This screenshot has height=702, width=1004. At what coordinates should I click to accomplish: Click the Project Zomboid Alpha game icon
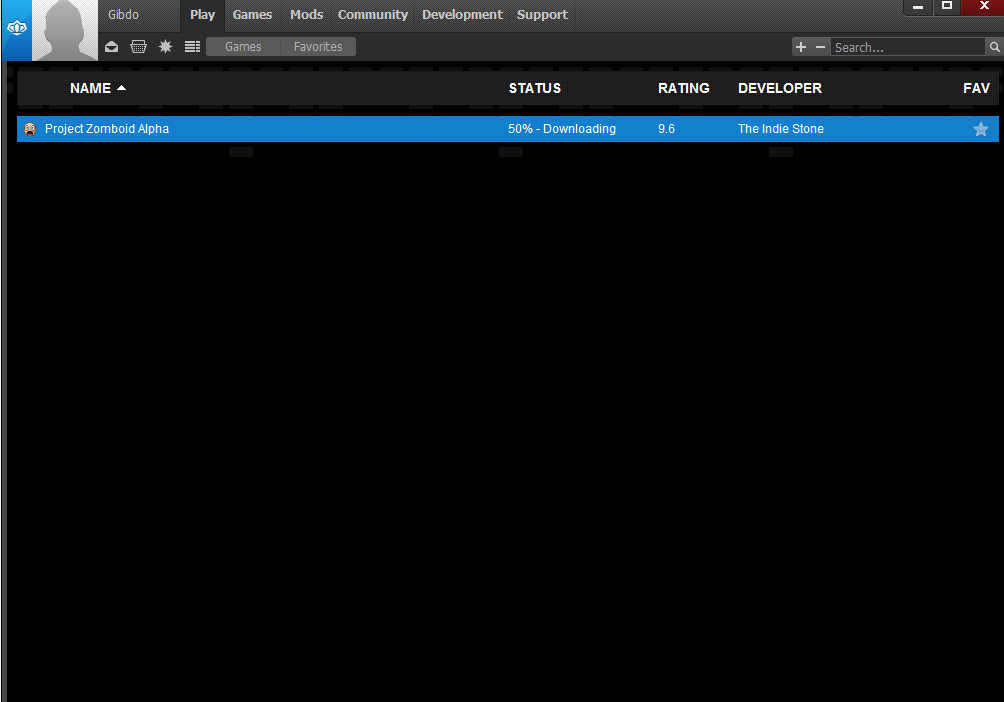[x=29, y=129]
